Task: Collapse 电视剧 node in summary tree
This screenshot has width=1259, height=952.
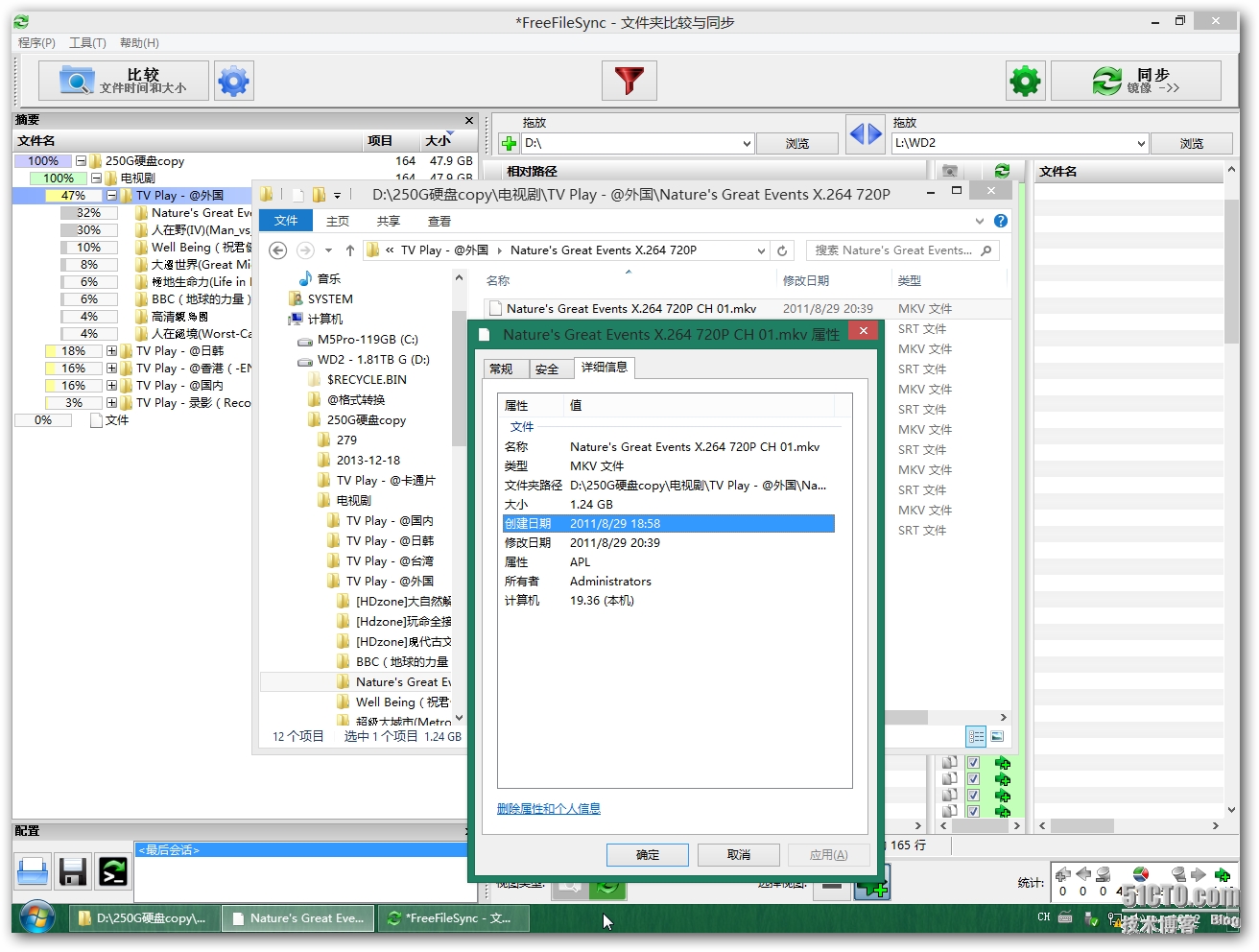Action: (96, 178)
